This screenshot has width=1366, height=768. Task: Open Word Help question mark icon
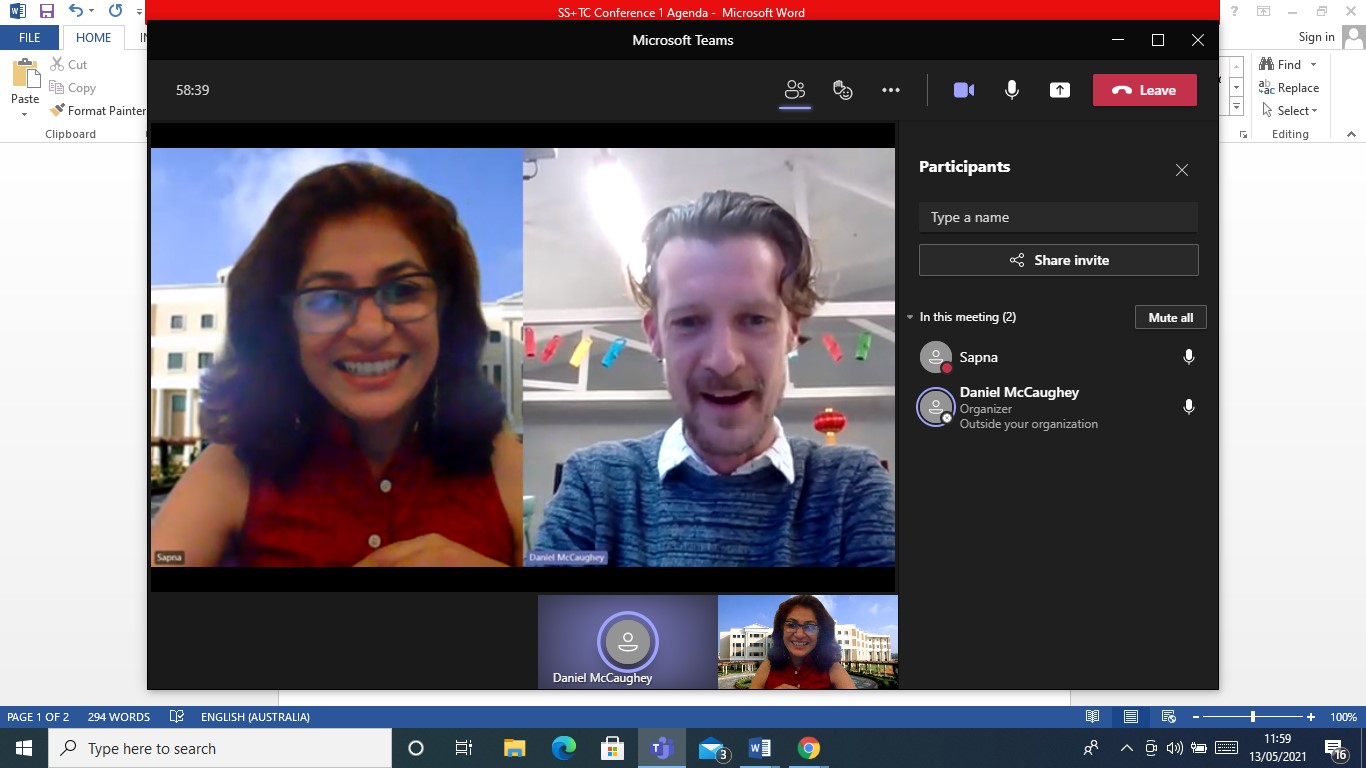[1235, 12]
